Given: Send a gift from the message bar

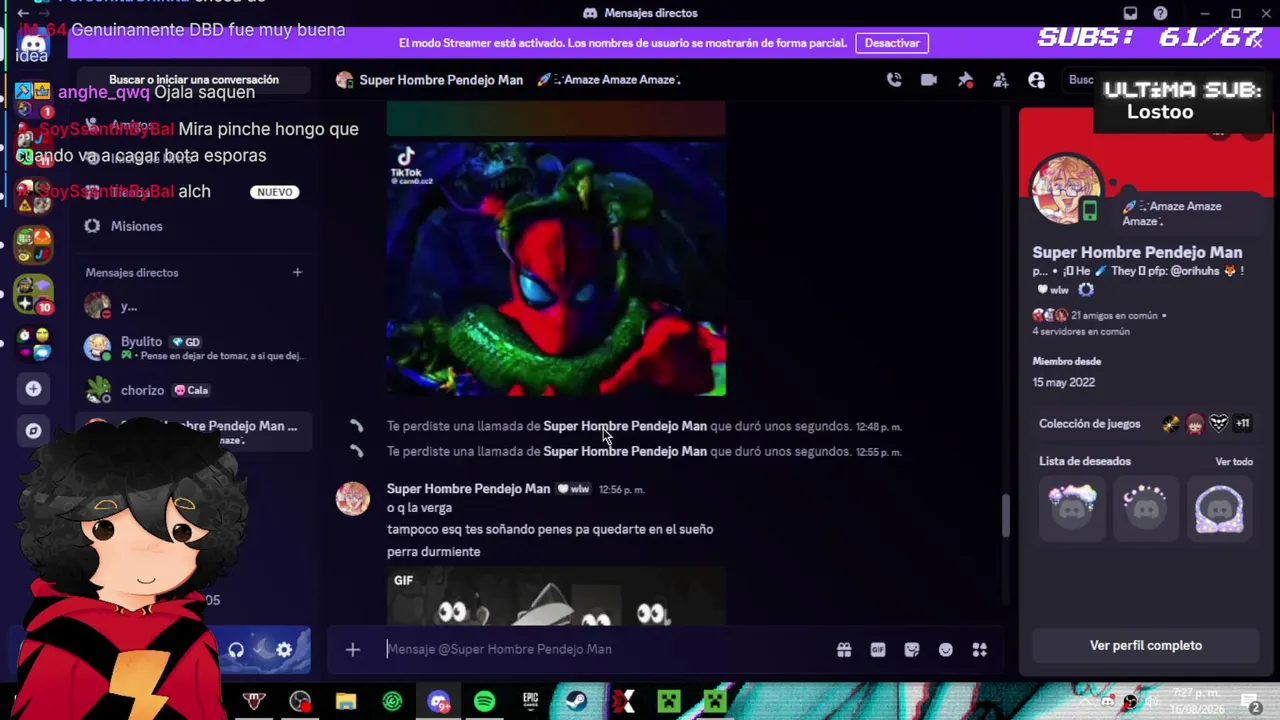Looking at the screenshot, I should 844,650.
